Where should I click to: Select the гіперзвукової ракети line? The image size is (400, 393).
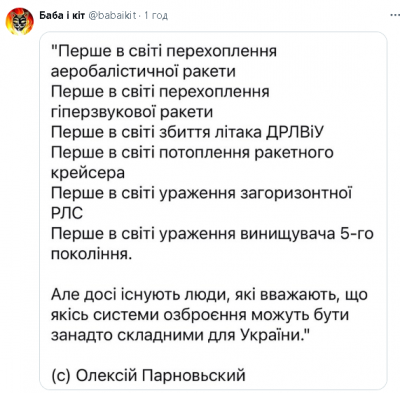coord(132,112)
